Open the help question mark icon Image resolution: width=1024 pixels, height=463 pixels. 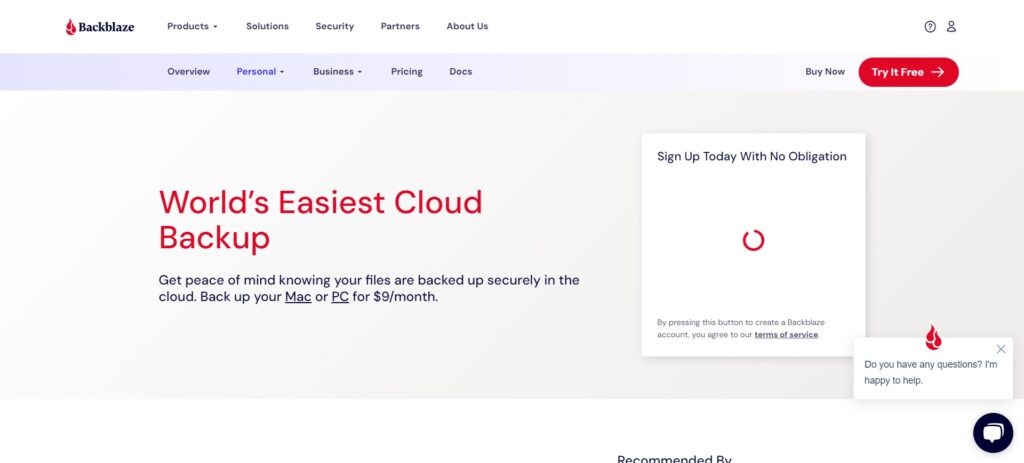[930, 27]
